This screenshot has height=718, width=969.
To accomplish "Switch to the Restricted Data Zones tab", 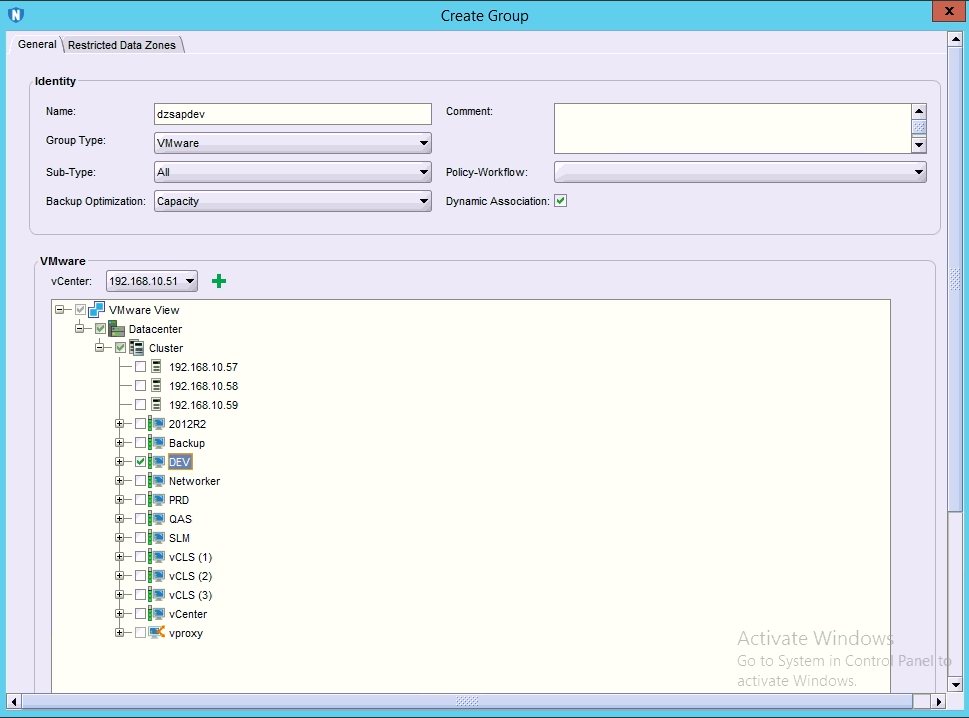I will [122, 45].
